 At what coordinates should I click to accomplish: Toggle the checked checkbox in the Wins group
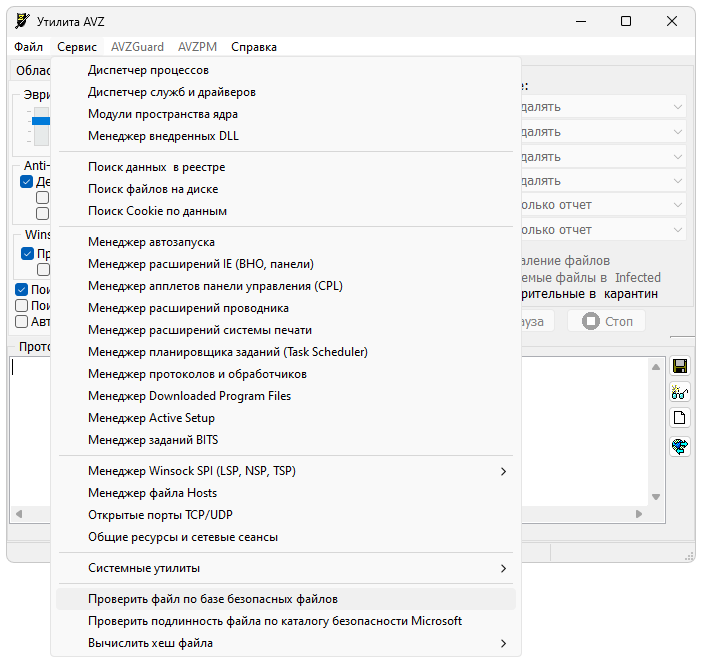27,254
